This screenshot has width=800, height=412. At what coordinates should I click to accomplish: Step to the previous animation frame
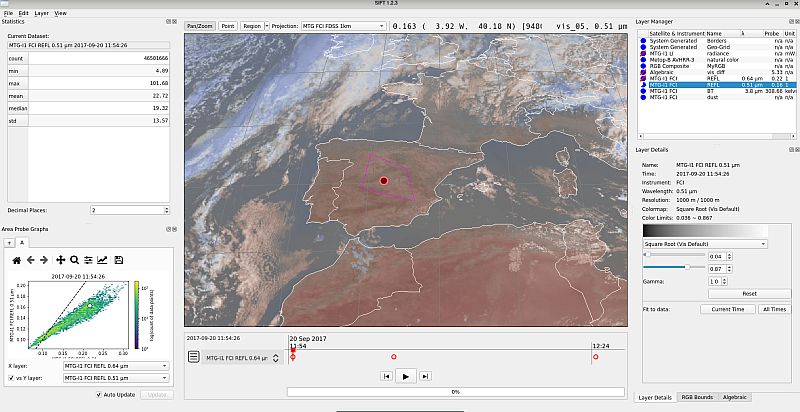(x=386, y=376)
